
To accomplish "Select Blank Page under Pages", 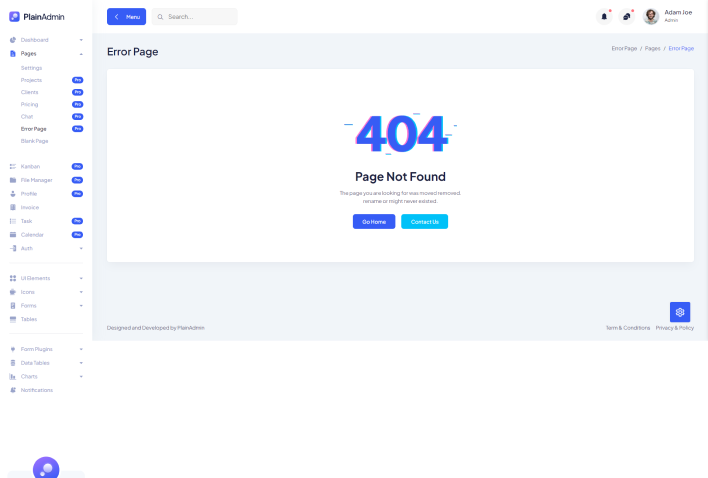I will tap(34, 141).
